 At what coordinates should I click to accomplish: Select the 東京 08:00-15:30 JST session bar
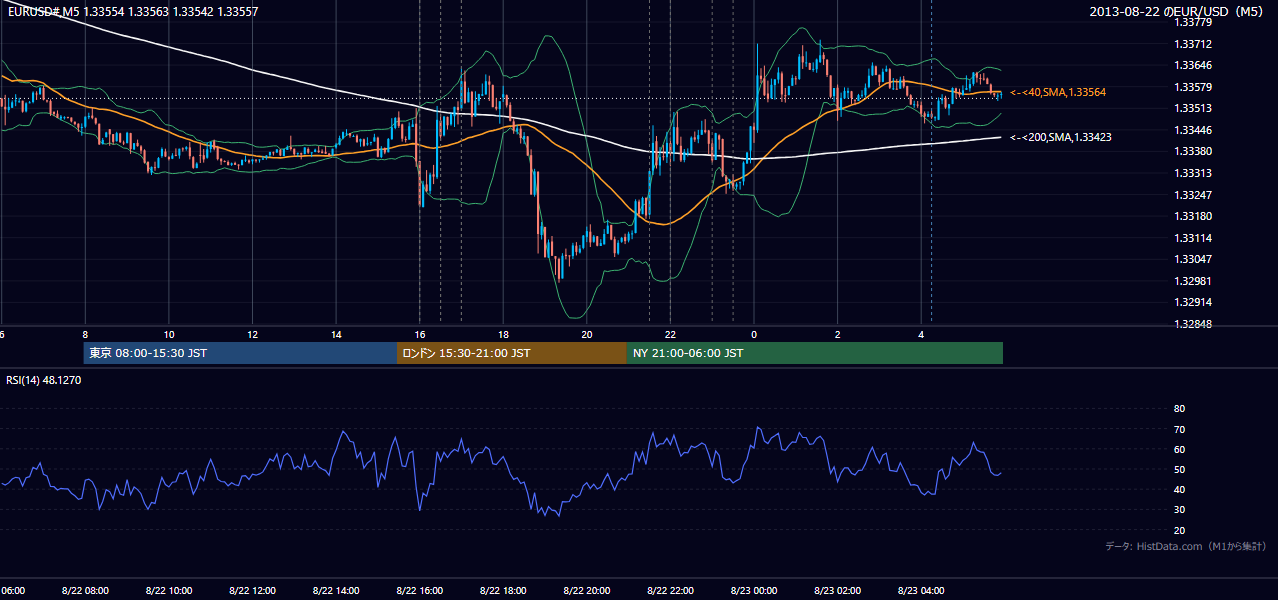240,353
